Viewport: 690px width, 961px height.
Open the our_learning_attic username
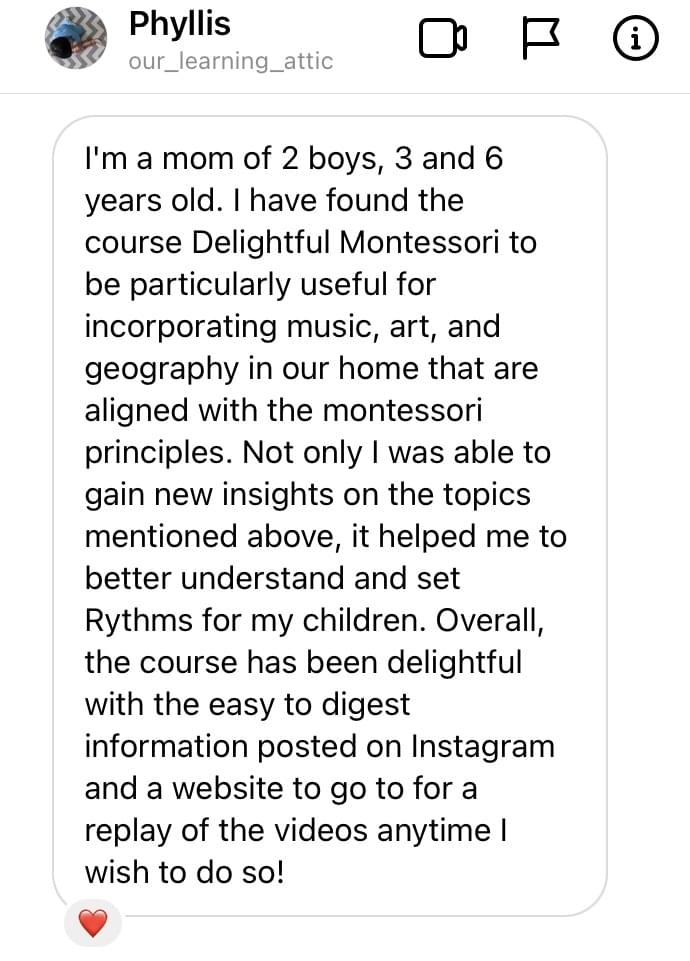(230, 61)
